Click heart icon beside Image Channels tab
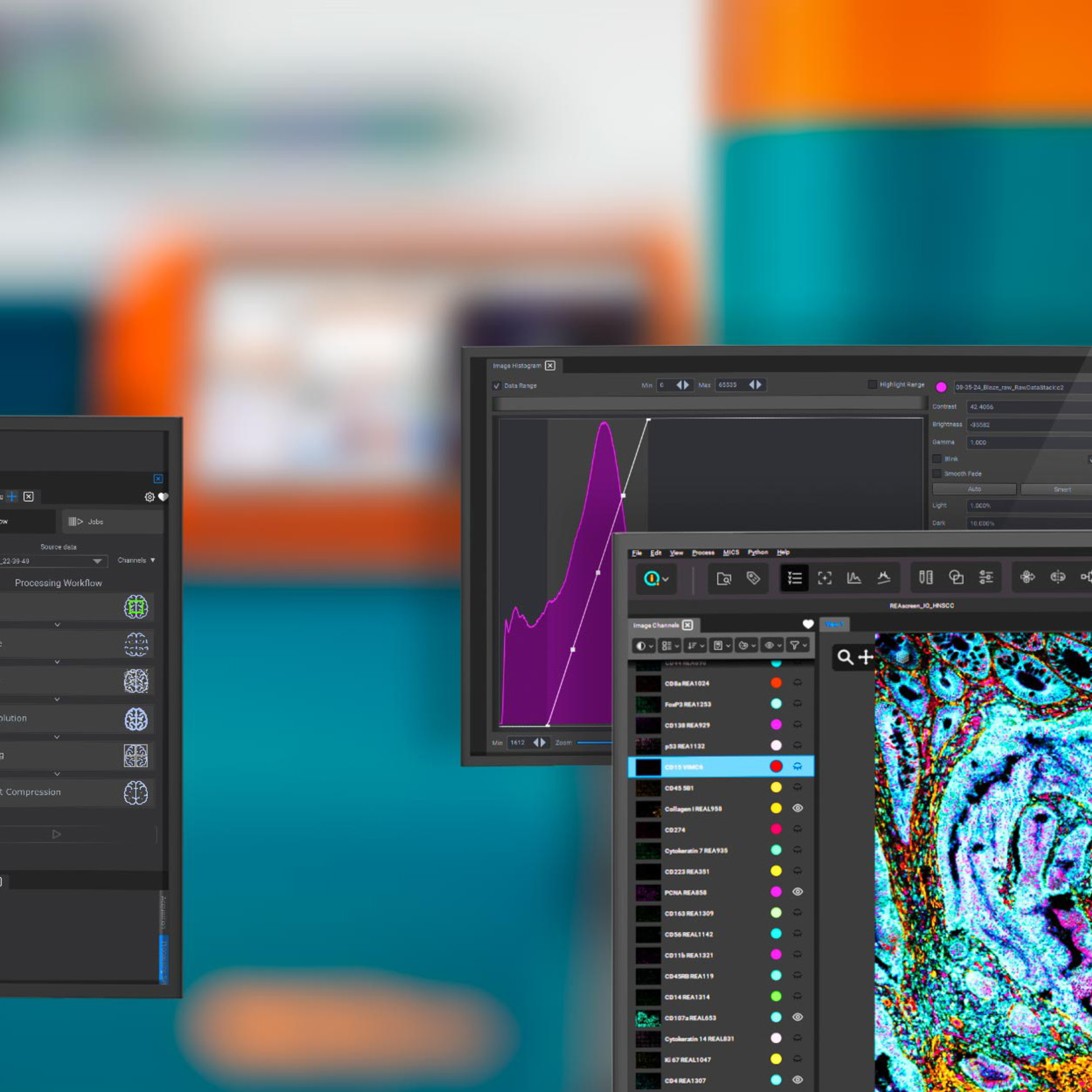This screenshot has height=1092, width=1092. click(808, 624)
